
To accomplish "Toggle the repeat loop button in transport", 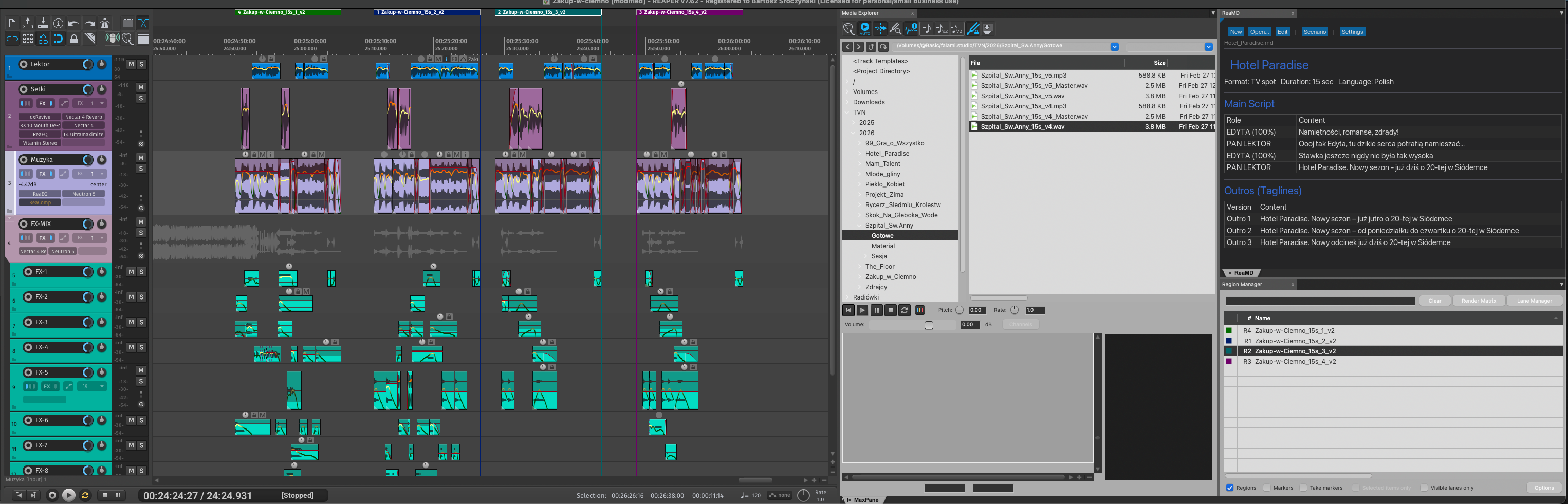I will (85, 495).
